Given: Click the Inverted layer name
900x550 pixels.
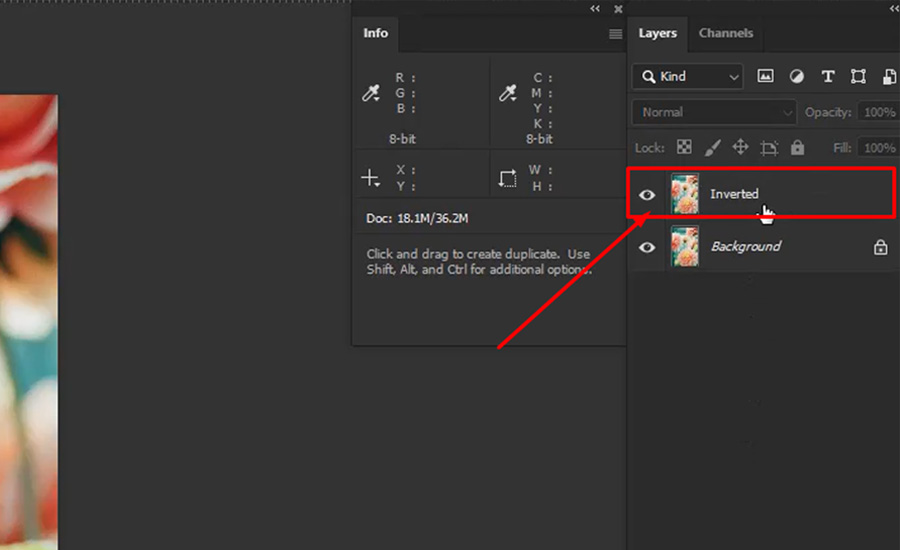Looking at the screenshot, I should pyautogui.click(x=734, y=194).
